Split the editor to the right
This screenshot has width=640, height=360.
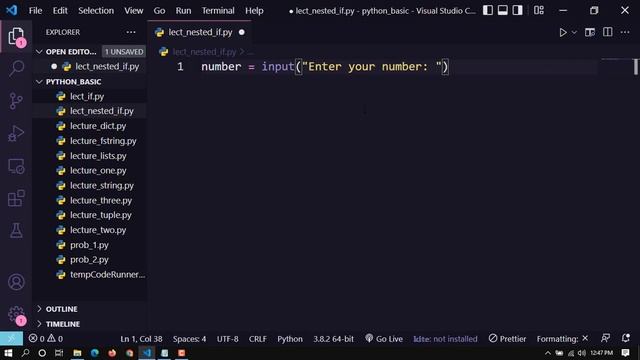click(x=607, y=32)
